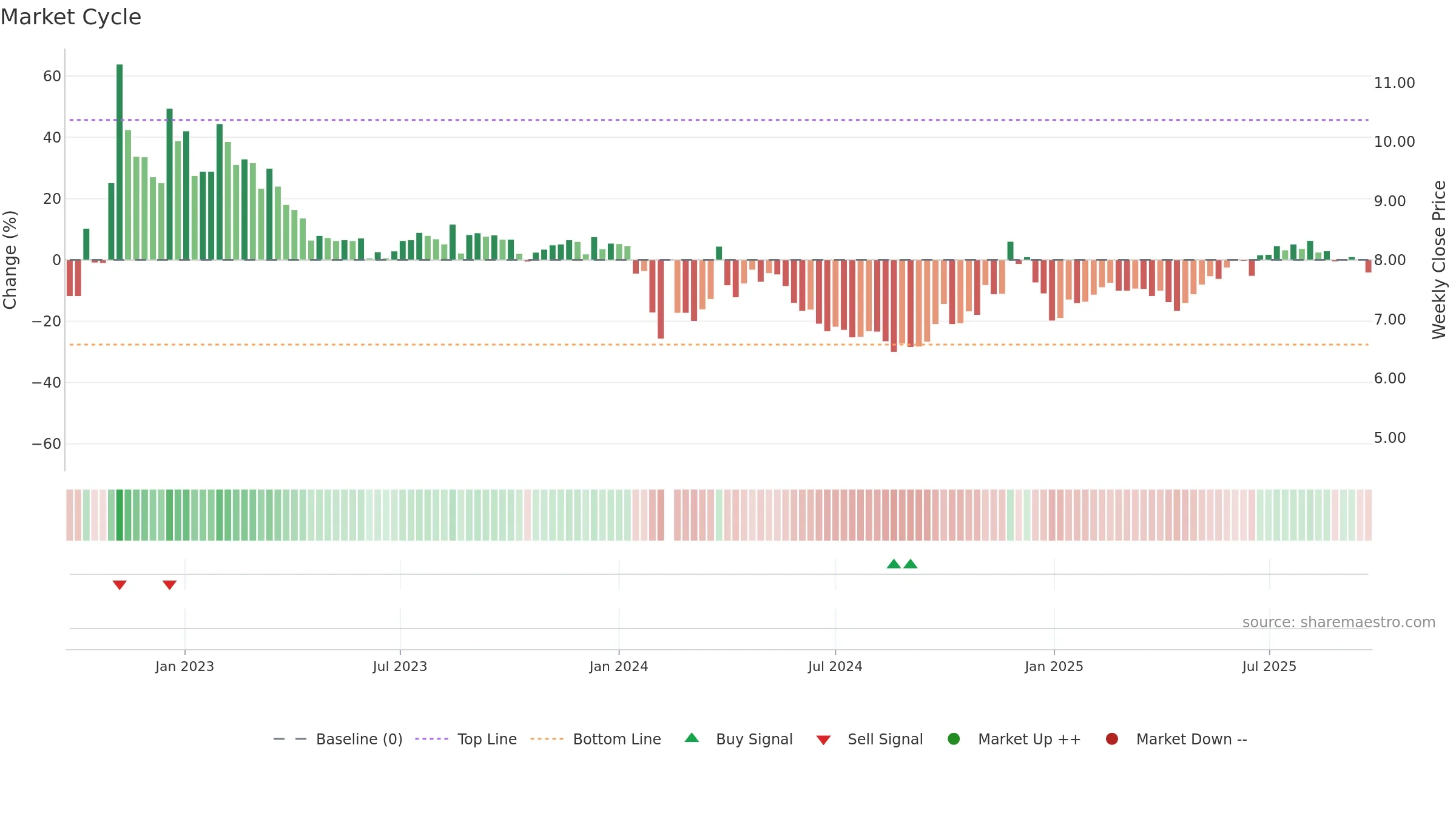Click the source: sharemaestro.com text

pyautogui.click(x=1339, y=622)
